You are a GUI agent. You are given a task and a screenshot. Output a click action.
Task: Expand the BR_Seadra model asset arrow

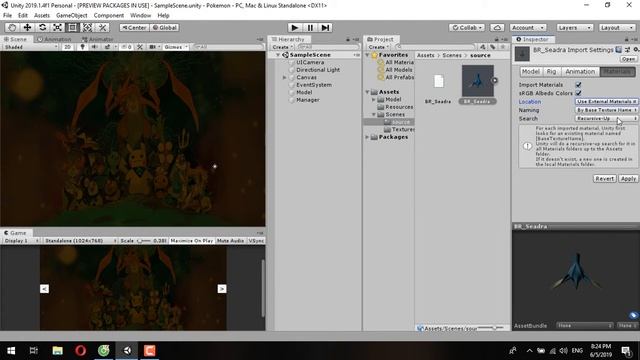(x=494, y=80)
